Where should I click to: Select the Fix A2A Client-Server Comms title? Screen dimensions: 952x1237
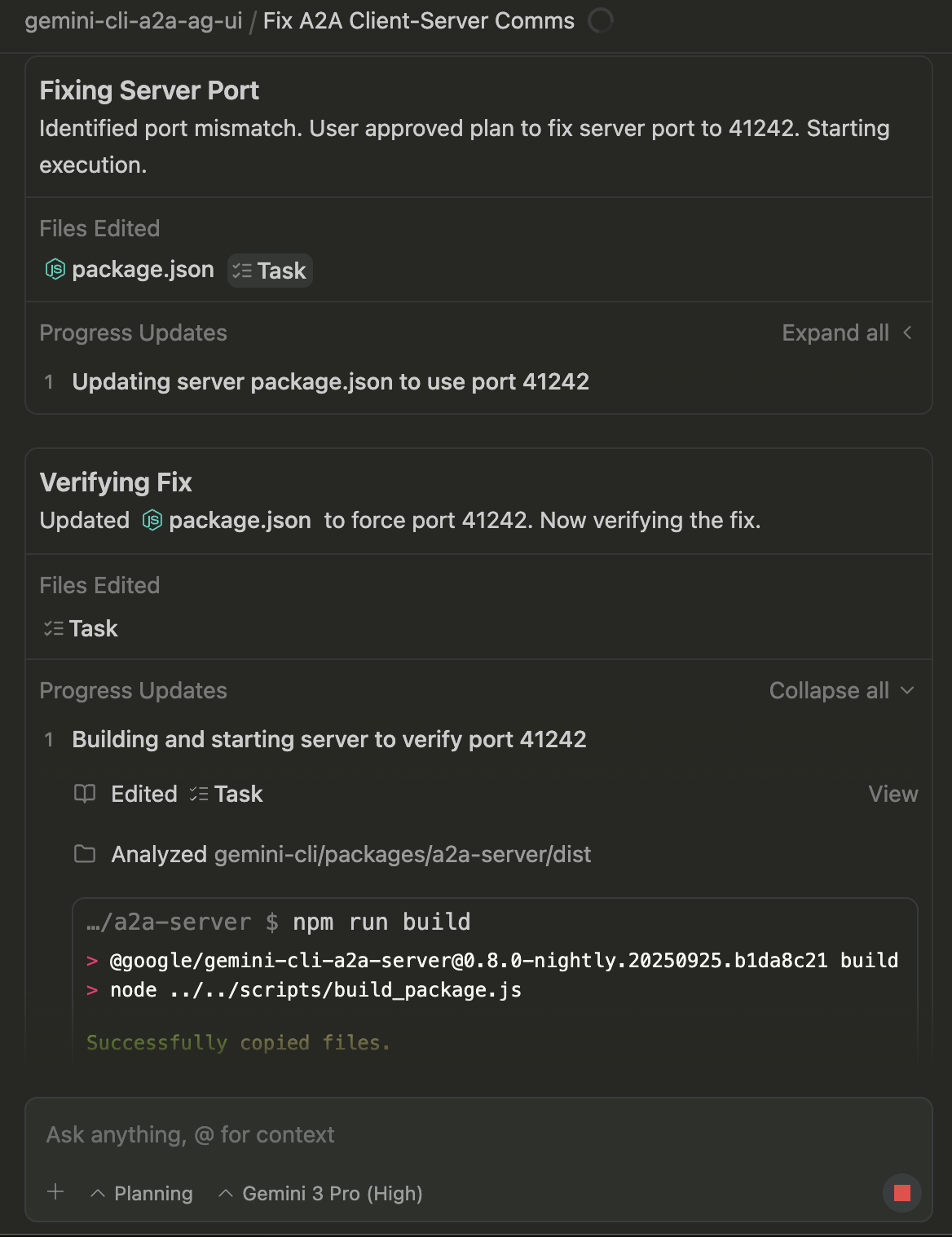click(416, 20)
